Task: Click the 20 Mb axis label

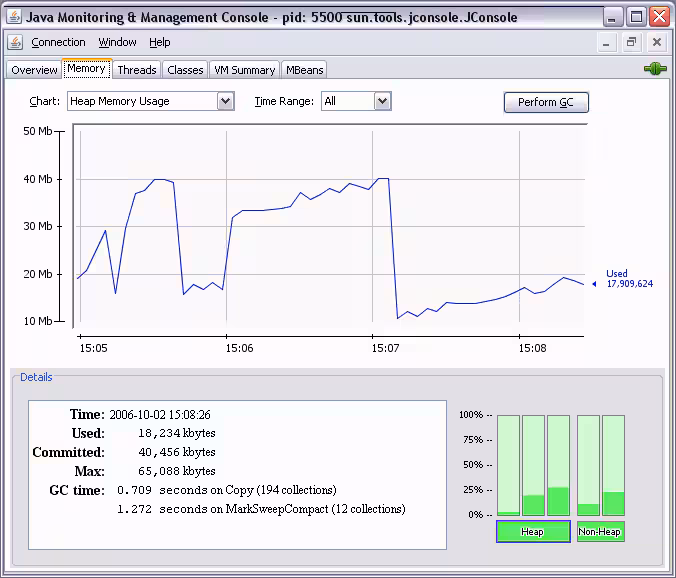Action: (x=38, y=274)
